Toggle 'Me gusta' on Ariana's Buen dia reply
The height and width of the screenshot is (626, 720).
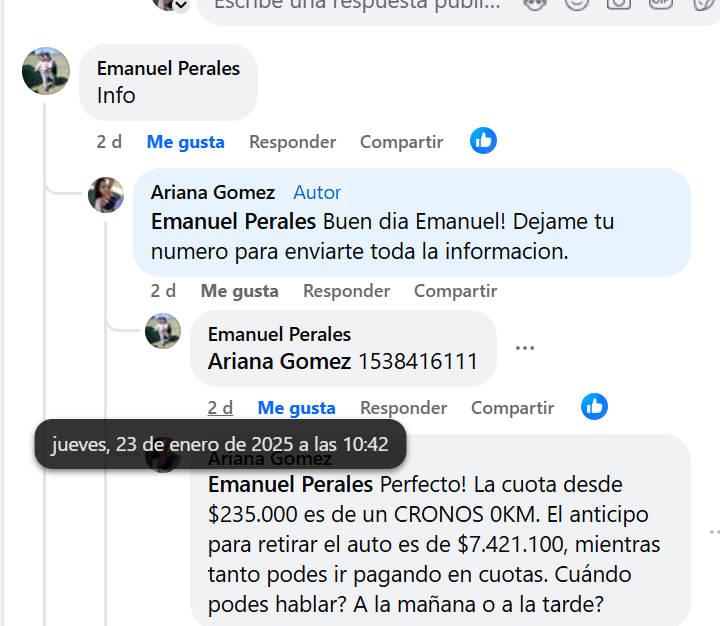coord(240,291)
